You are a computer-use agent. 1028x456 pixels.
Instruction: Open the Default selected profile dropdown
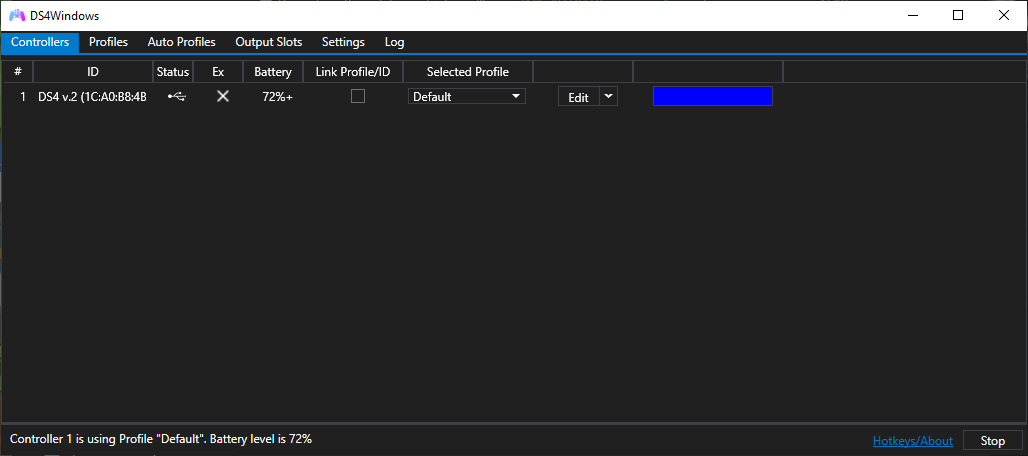467,96
